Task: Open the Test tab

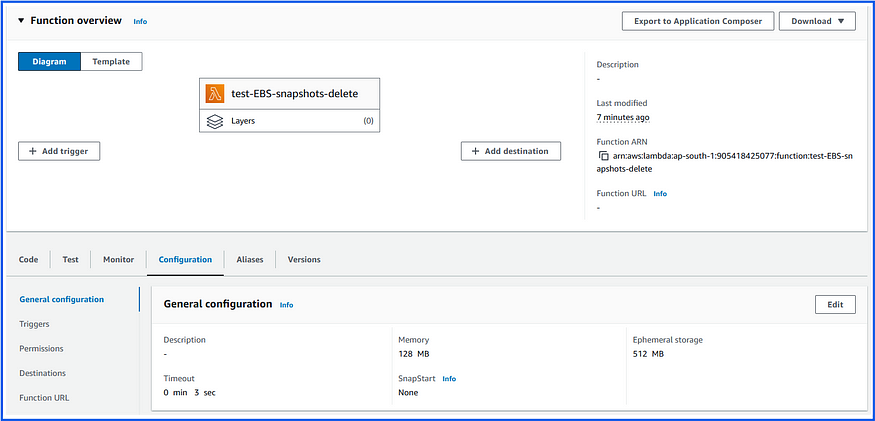Action: (70, 260)
